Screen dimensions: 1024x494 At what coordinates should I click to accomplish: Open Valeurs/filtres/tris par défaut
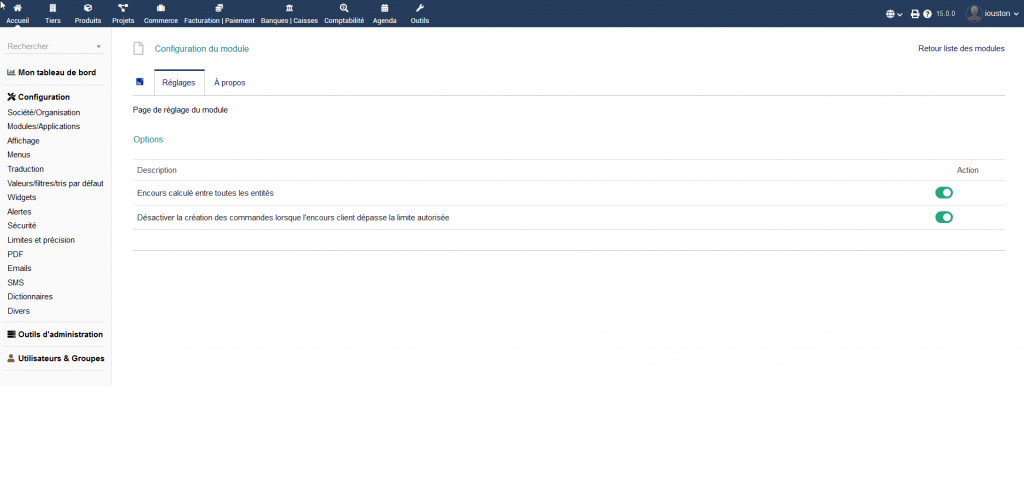click(56, 183)
